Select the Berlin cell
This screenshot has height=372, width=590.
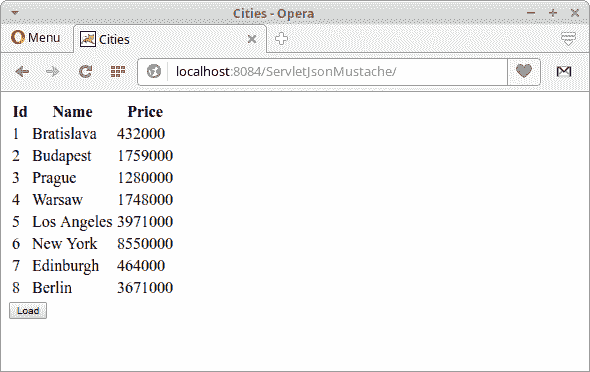click(x=52, y=288)
